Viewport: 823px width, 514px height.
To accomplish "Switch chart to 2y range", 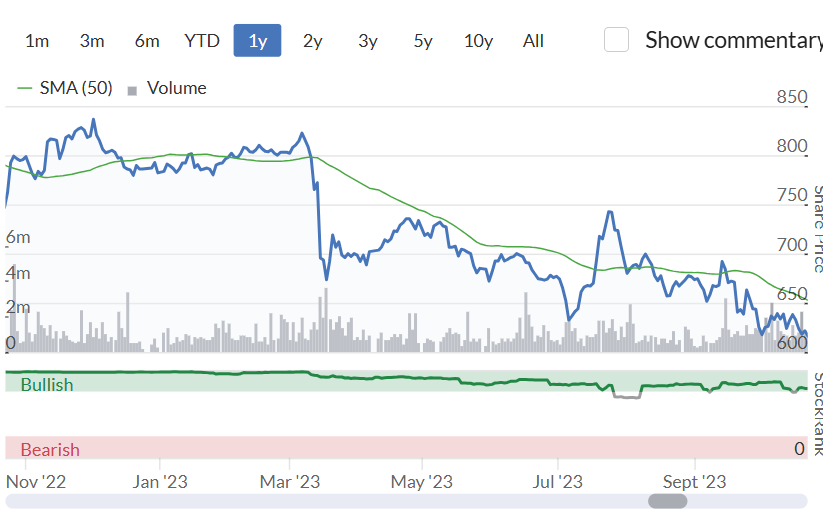I will click(312, 40).
